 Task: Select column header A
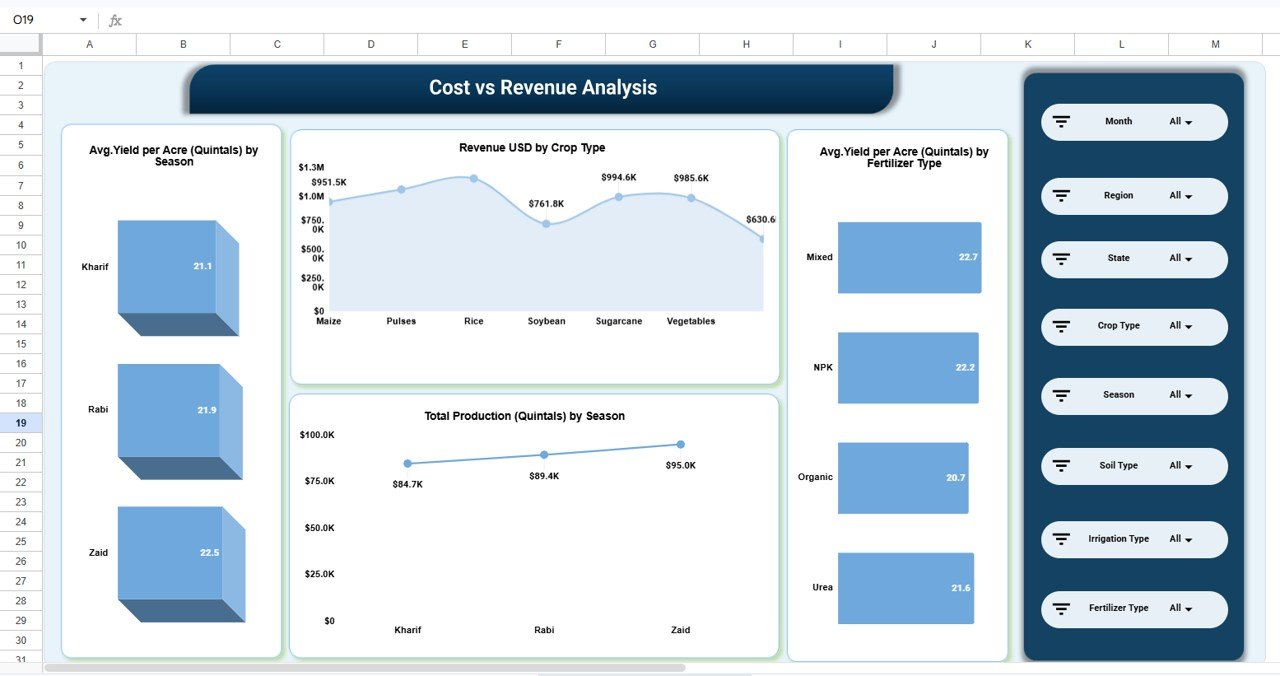click(89, 44)
